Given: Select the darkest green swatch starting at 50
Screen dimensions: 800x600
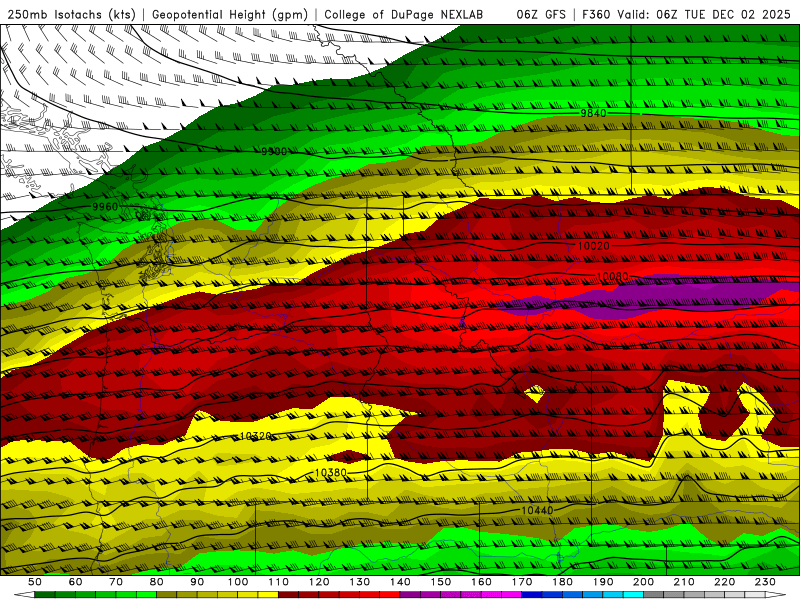Looking at the screenshot, I should tap(44, 594).
